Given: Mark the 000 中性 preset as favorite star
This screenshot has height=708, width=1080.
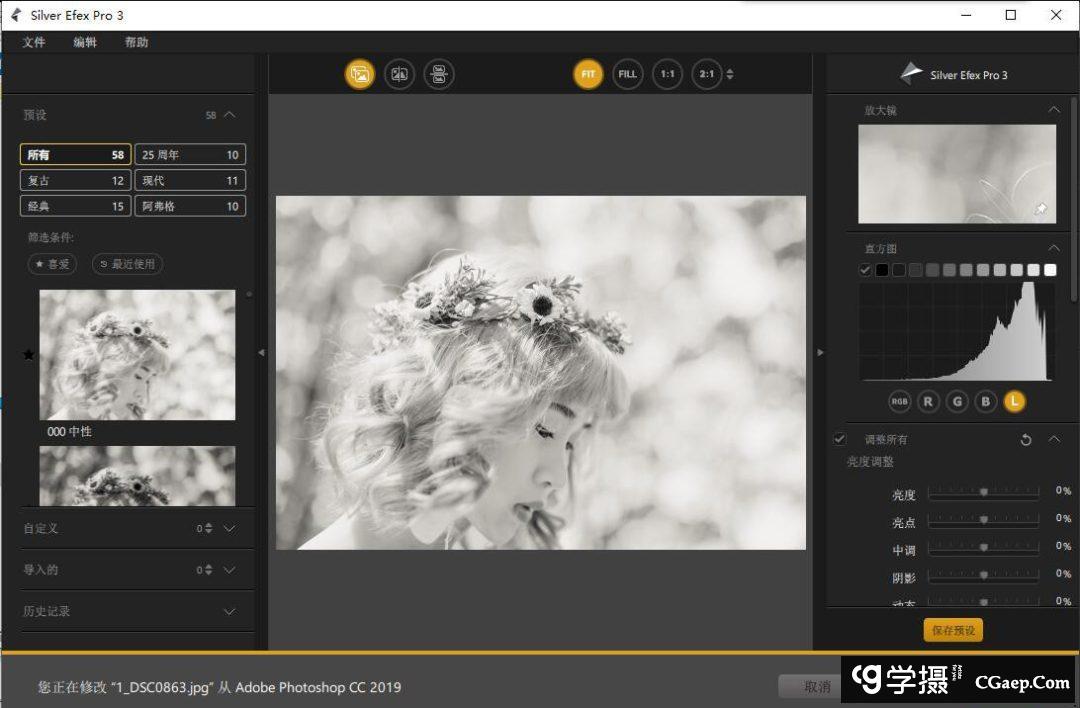Looking at the screenshot, I should 28,354.
